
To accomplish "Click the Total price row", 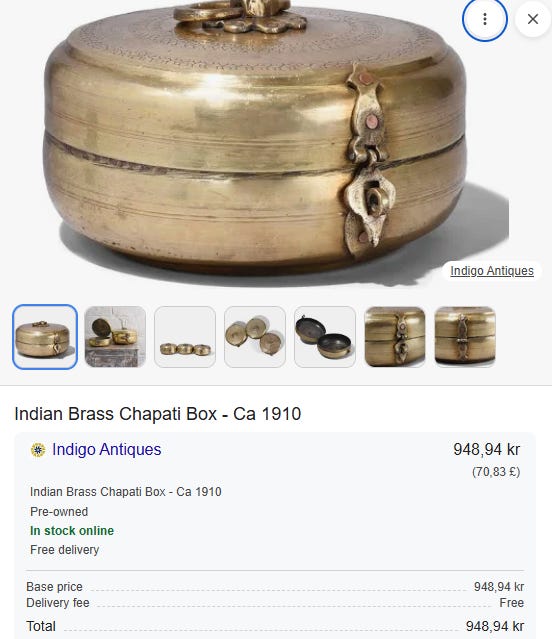I will click(275, 626).
